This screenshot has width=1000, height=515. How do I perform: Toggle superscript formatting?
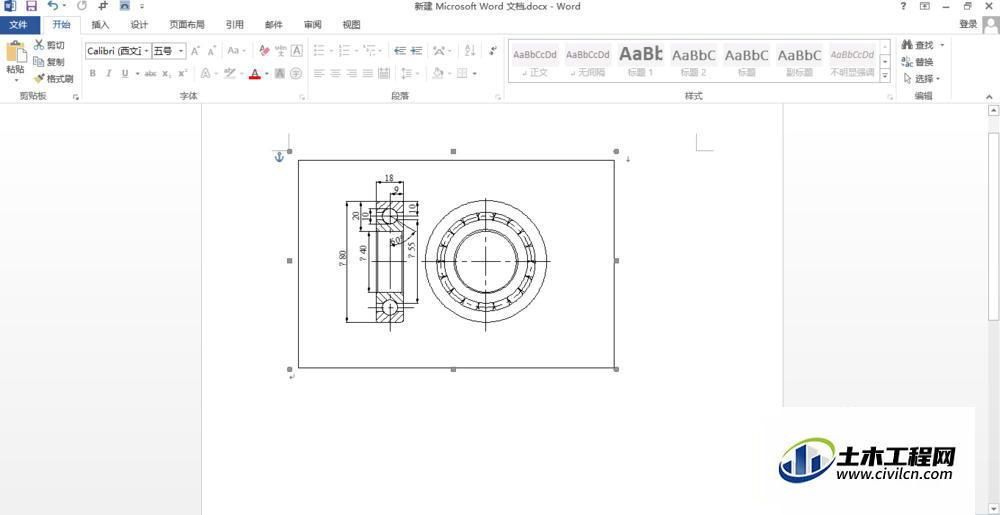pos(182,73)
